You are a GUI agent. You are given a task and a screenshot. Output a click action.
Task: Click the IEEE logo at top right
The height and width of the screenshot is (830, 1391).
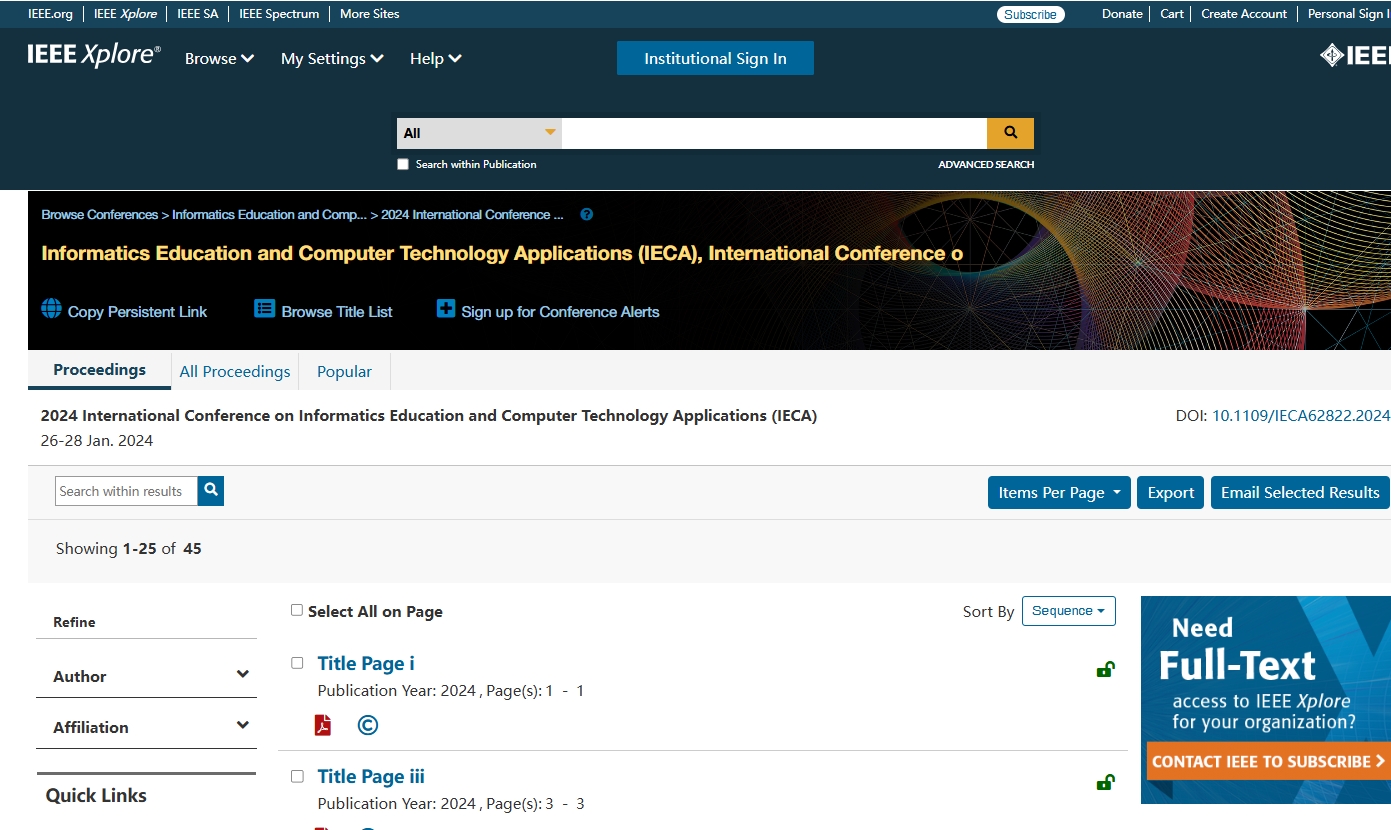coord(1355,56)
